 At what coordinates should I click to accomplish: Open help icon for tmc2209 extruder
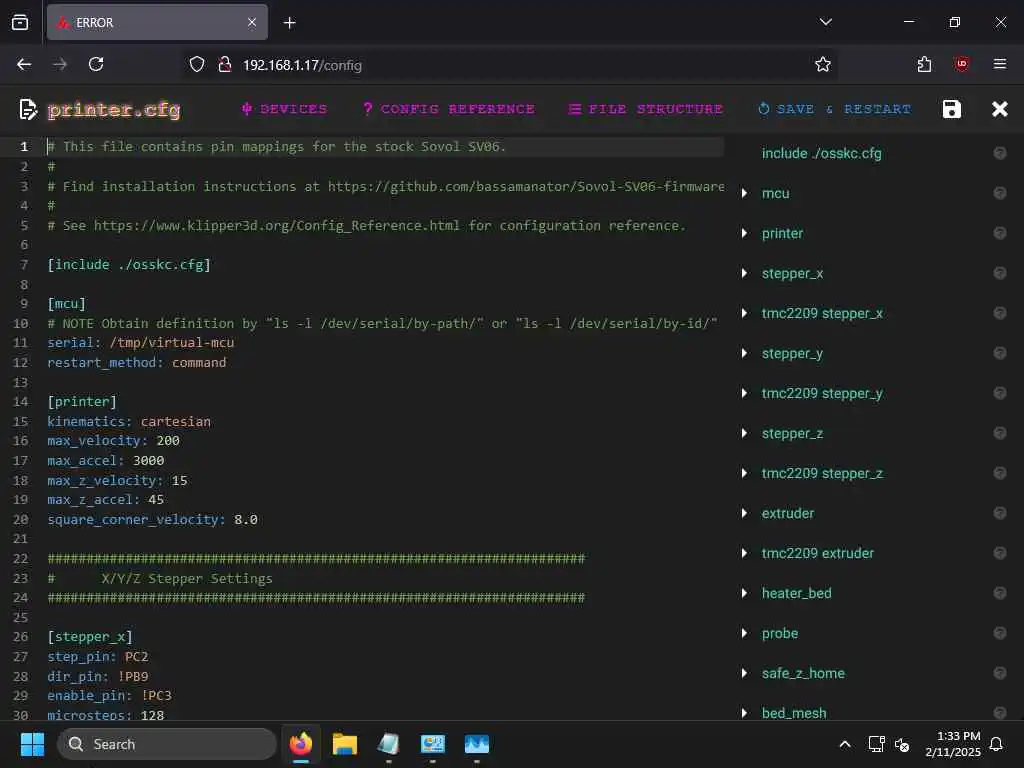pyautogui.click(x=999, y=553)
